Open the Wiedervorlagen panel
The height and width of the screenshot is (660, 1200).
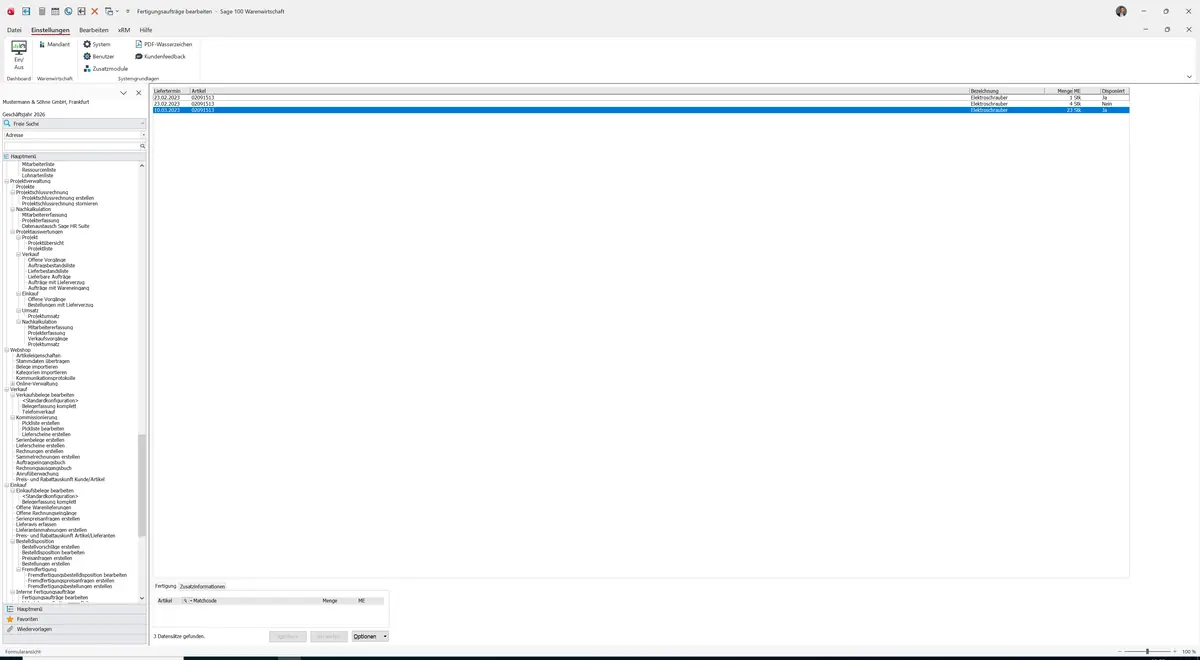[75, 629]
